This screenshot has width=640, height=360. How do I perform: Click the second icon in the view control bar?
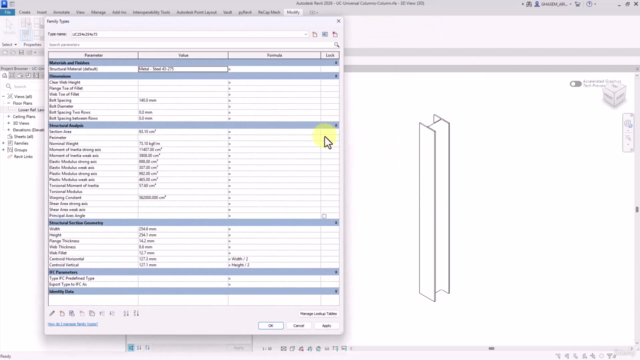pyautogui.click(x=292, y=349)
